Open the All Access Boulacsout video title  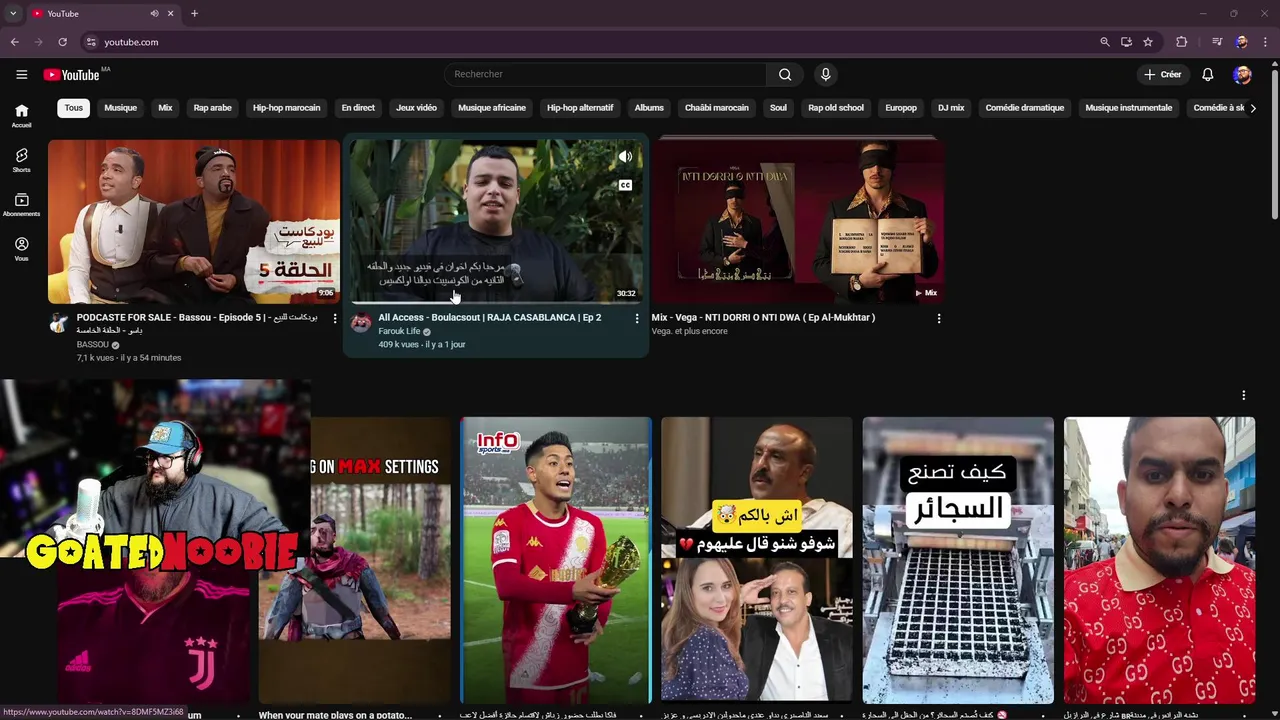click(490, 317)
